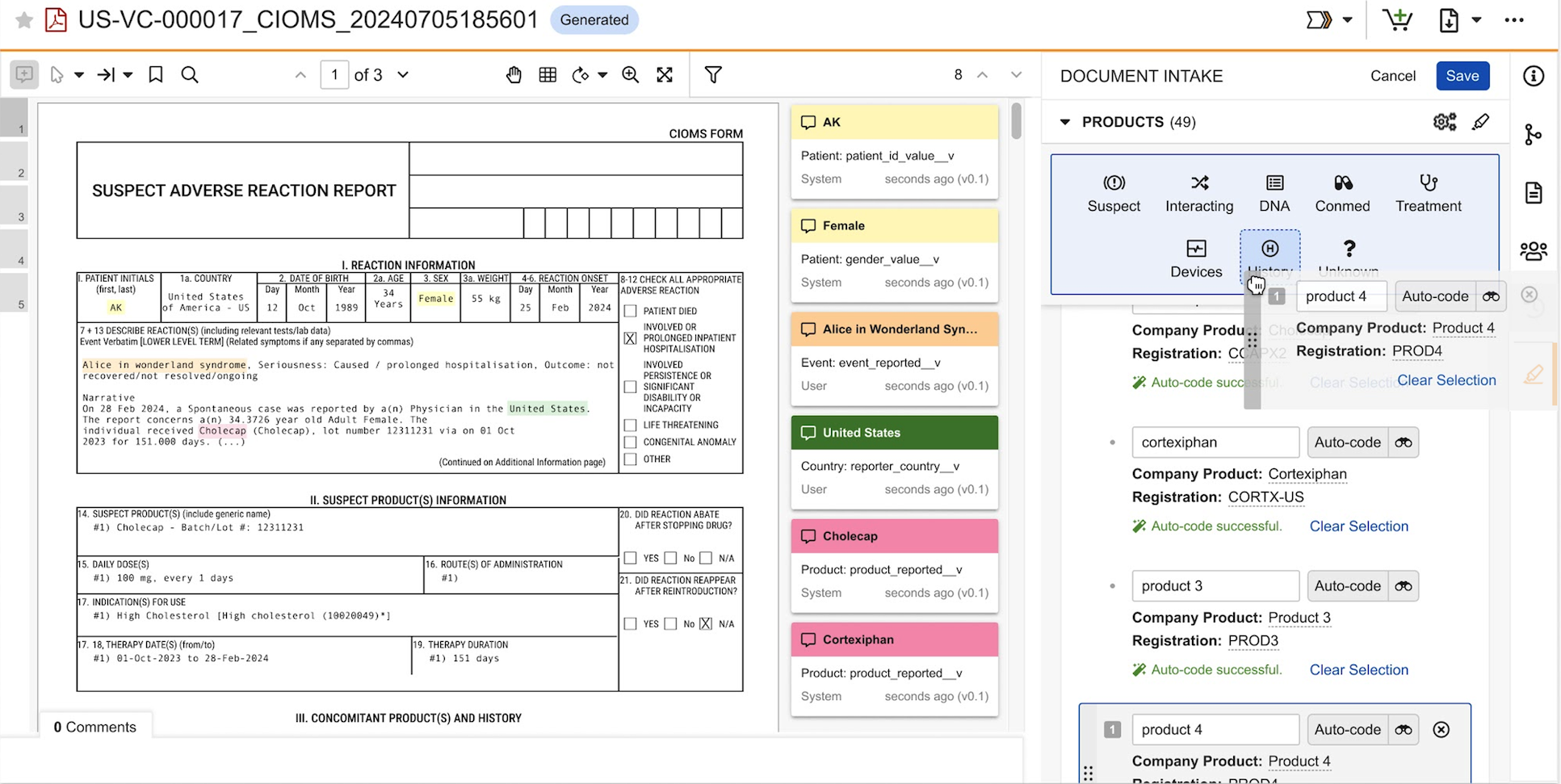Select the DNA product type
1561x784 pixels.
click(x=1274, y=194)
